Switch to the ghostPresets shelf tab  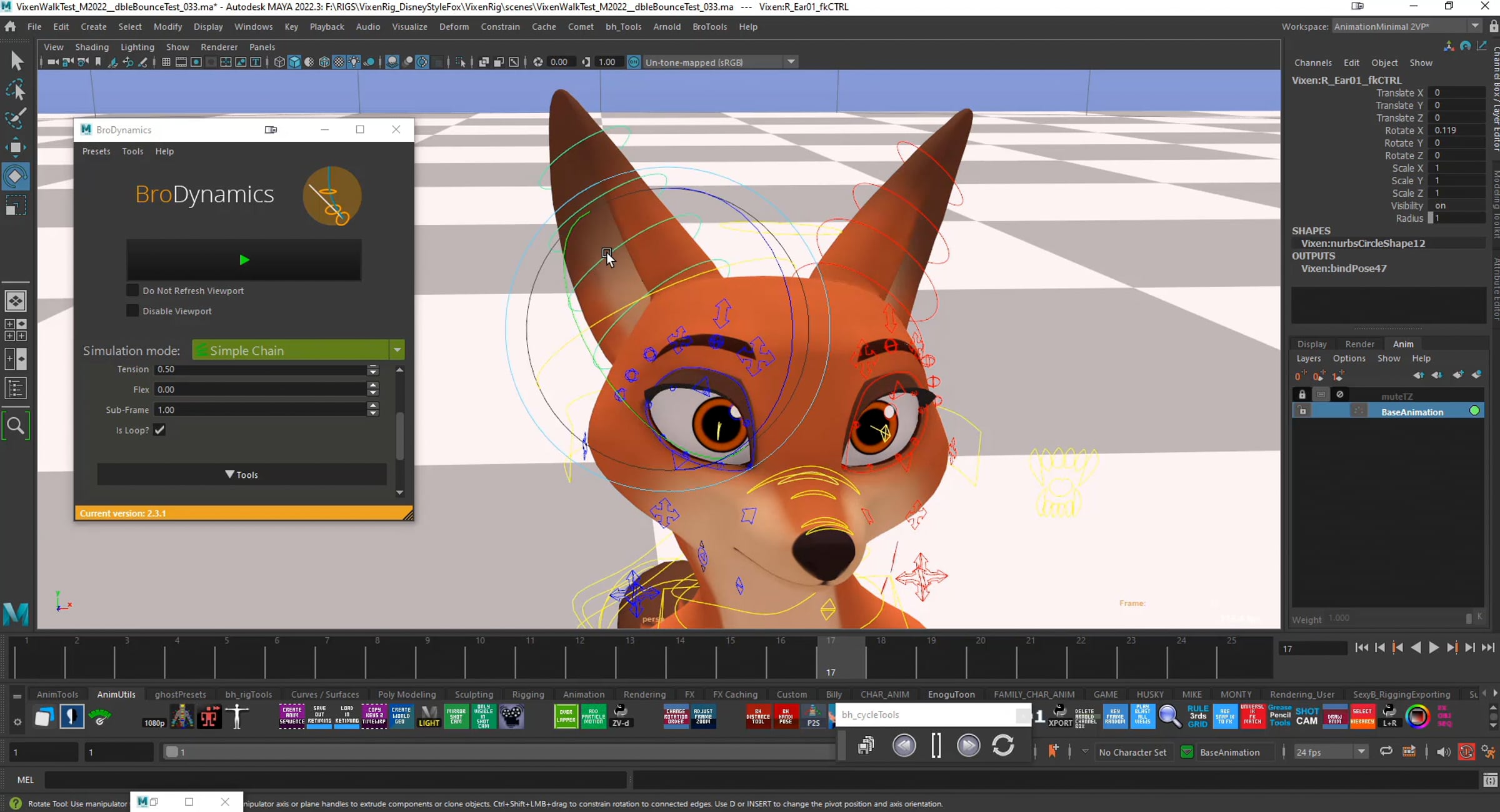click(x=180, y=694)
